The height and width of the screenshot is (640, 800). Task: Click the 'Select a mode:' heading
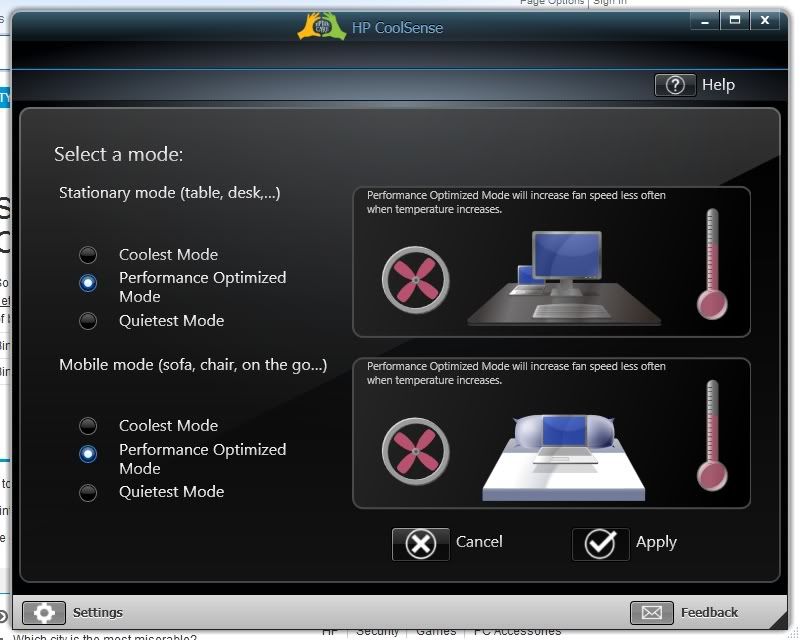(118, 154)
